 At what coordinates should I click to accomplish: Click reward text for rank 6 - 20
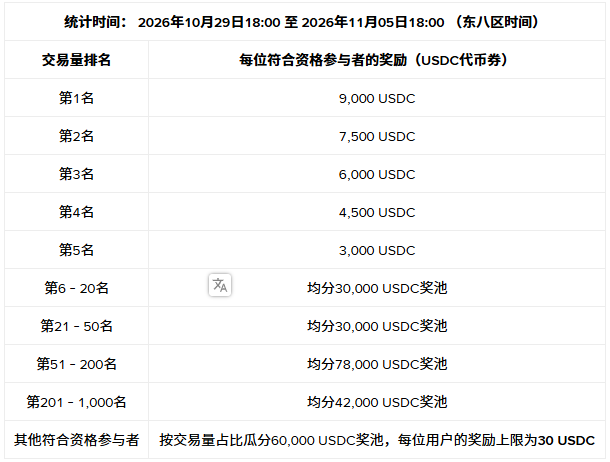[x=377, y=288]
